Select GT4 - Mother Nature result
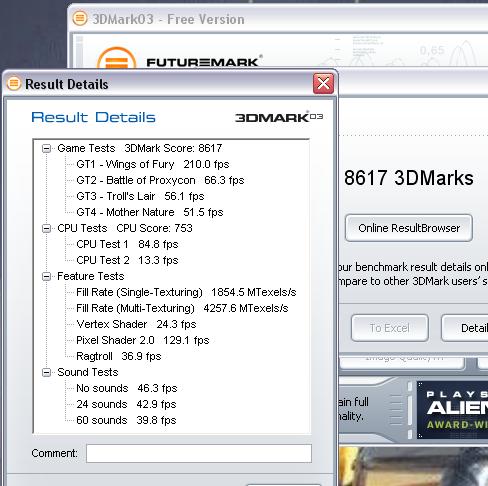Viewport: 488px width, 486px height. click(150, 212)
